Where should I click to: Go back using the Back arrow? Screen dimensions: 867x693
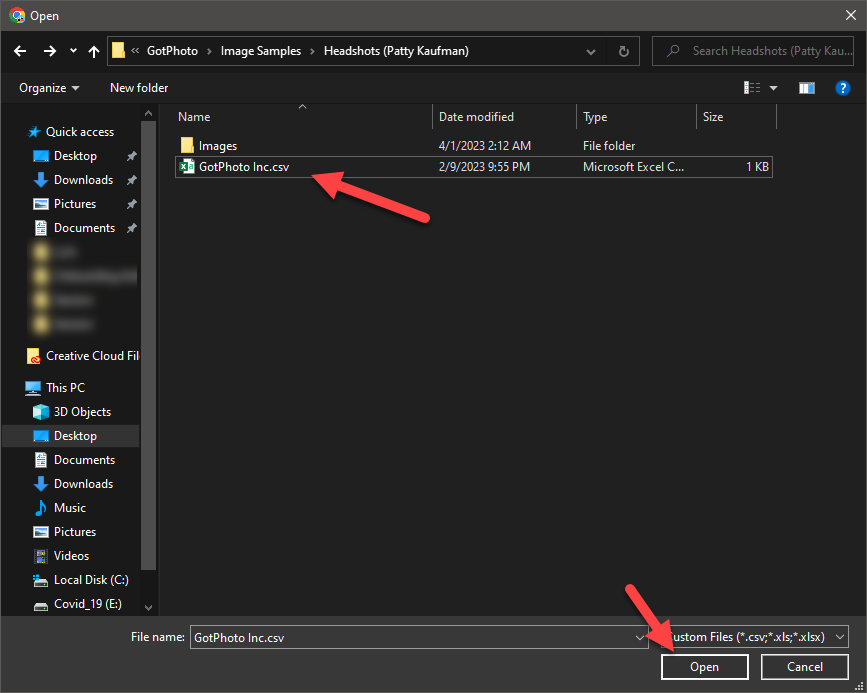[20, 51]
